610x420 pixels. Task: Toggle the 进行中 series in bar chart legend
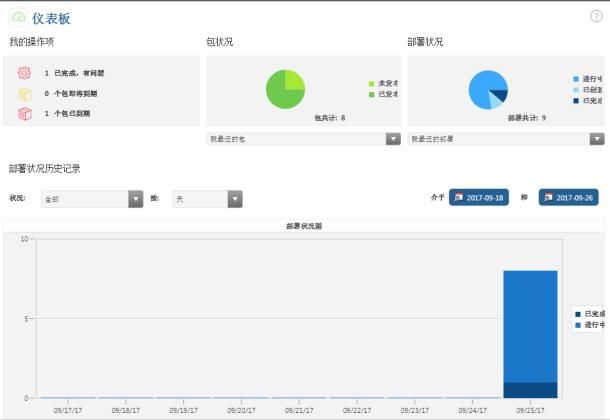point(590,325)
